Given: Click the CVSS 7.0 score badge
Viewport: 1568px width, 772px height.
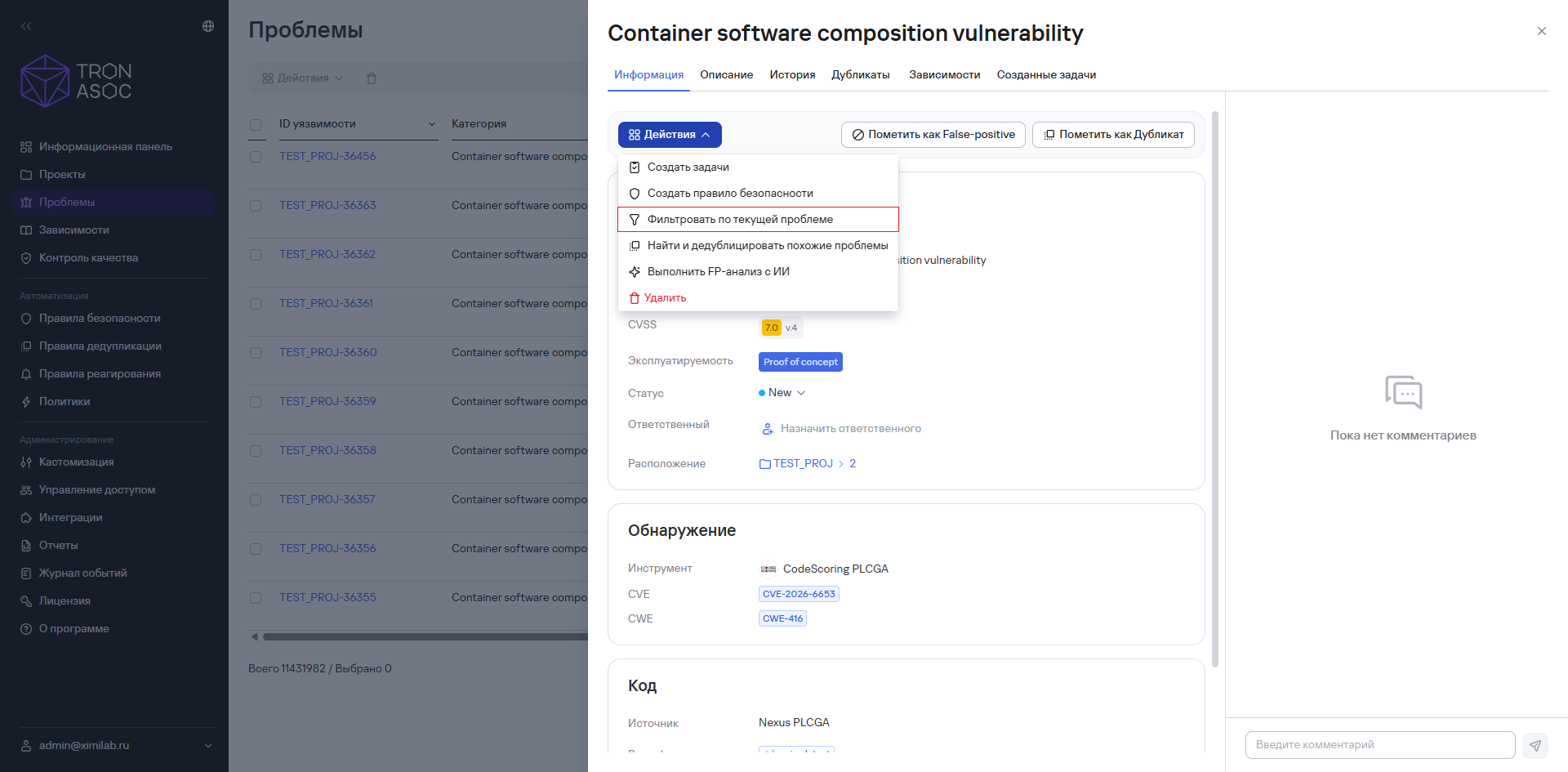Looking at the screenshot, I should (x=771, y=328).
